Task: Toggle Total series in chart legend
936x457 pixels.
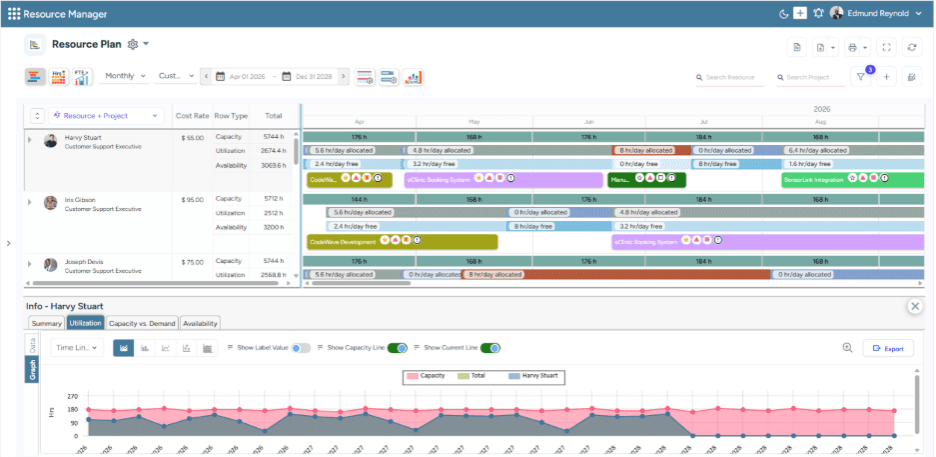Action: point(471,376)
